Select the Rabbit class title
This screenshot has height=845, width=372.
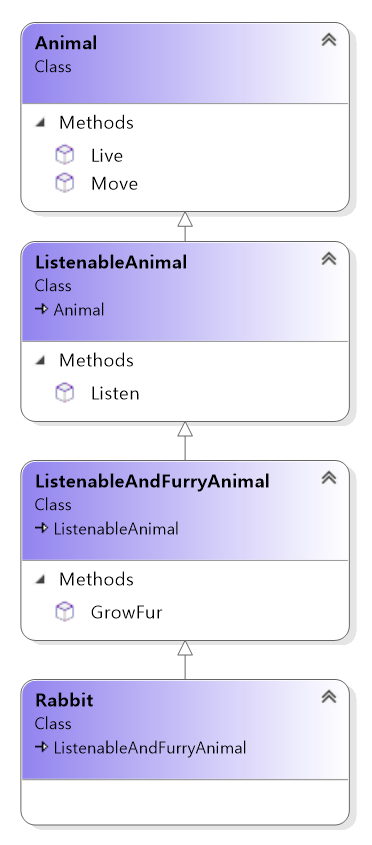pyautogui.click(x=64, y=700)
